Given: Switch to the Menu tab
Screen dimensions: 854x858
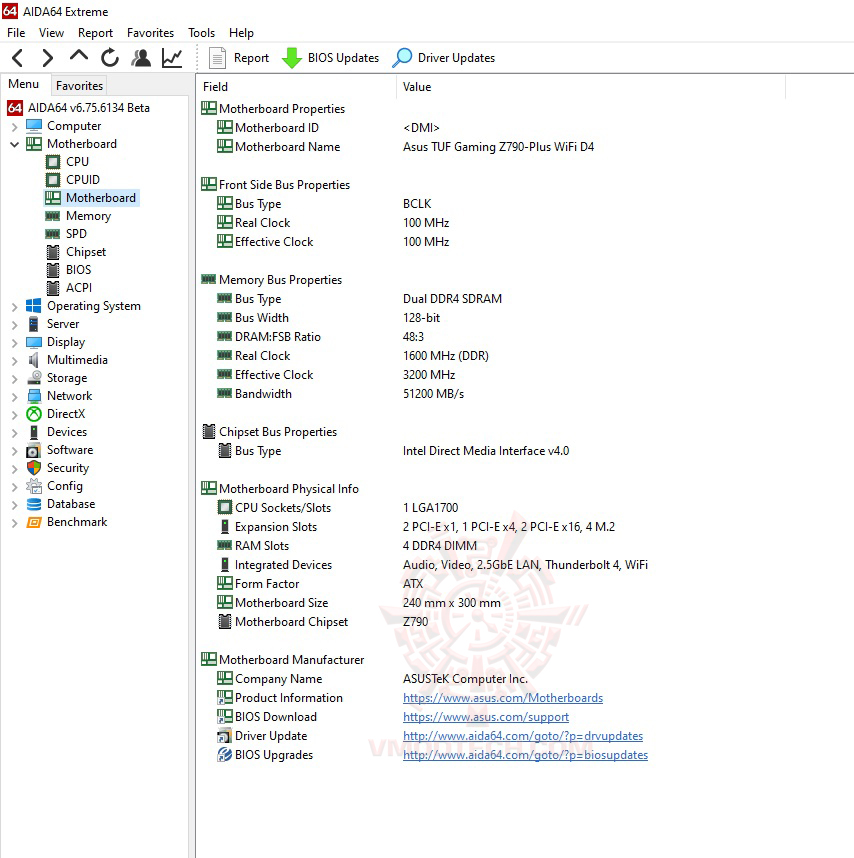Looking at the screenshot, I should pos(24,84).
